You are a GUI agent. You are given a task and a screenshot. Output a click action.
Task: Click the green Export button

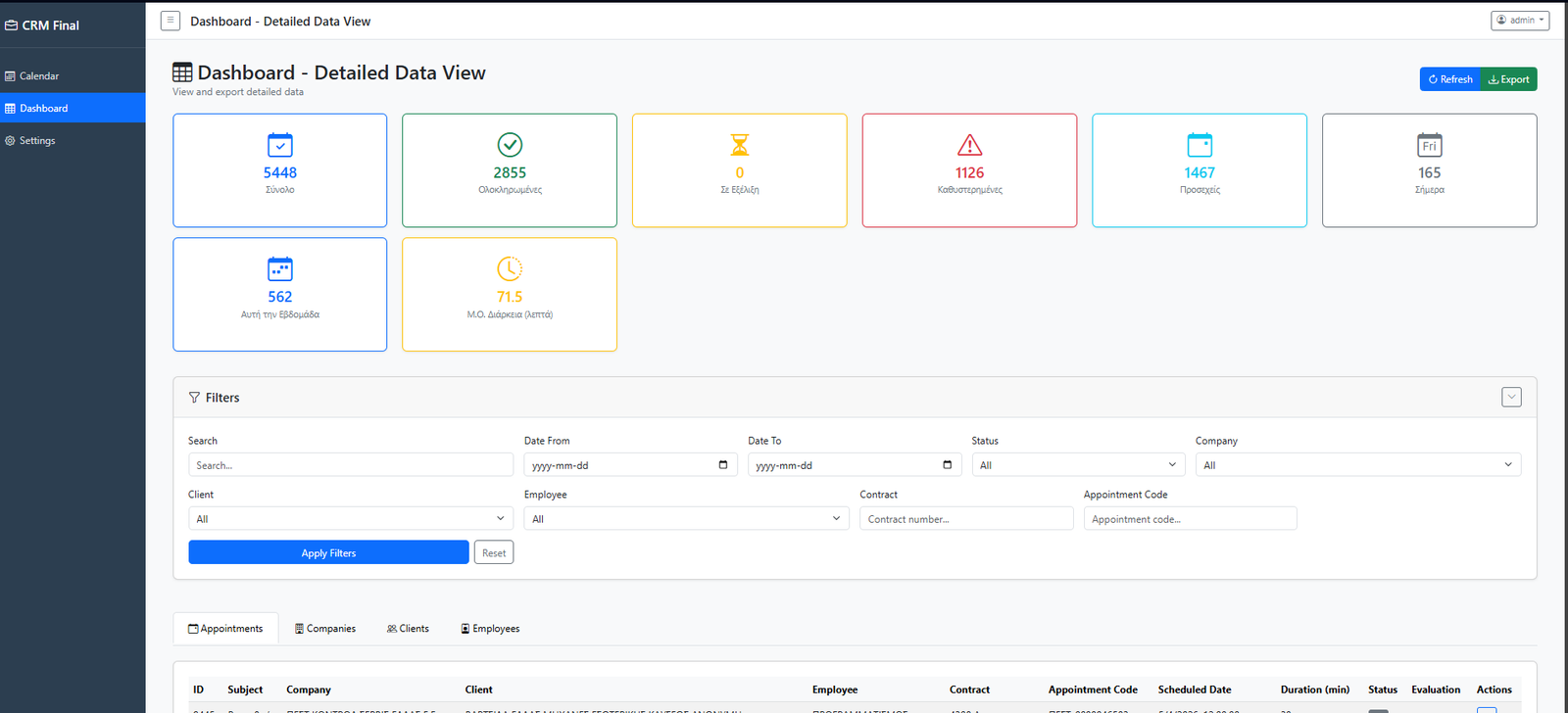point(1509,79)
